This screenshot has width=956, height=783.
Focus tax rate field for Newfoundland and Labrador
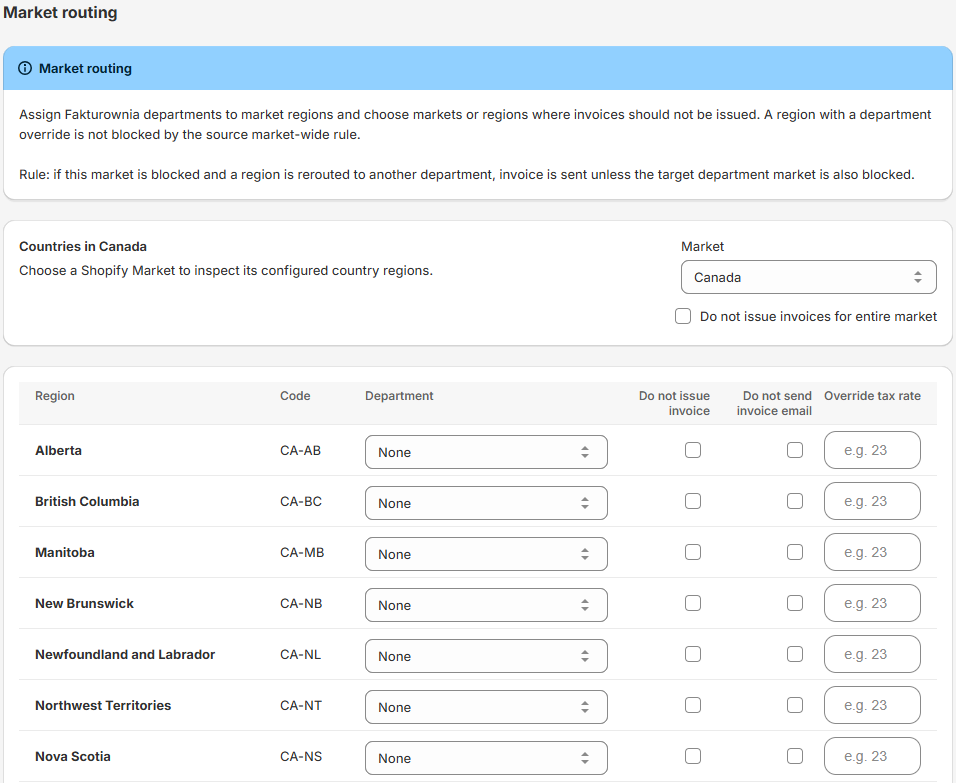872,654
